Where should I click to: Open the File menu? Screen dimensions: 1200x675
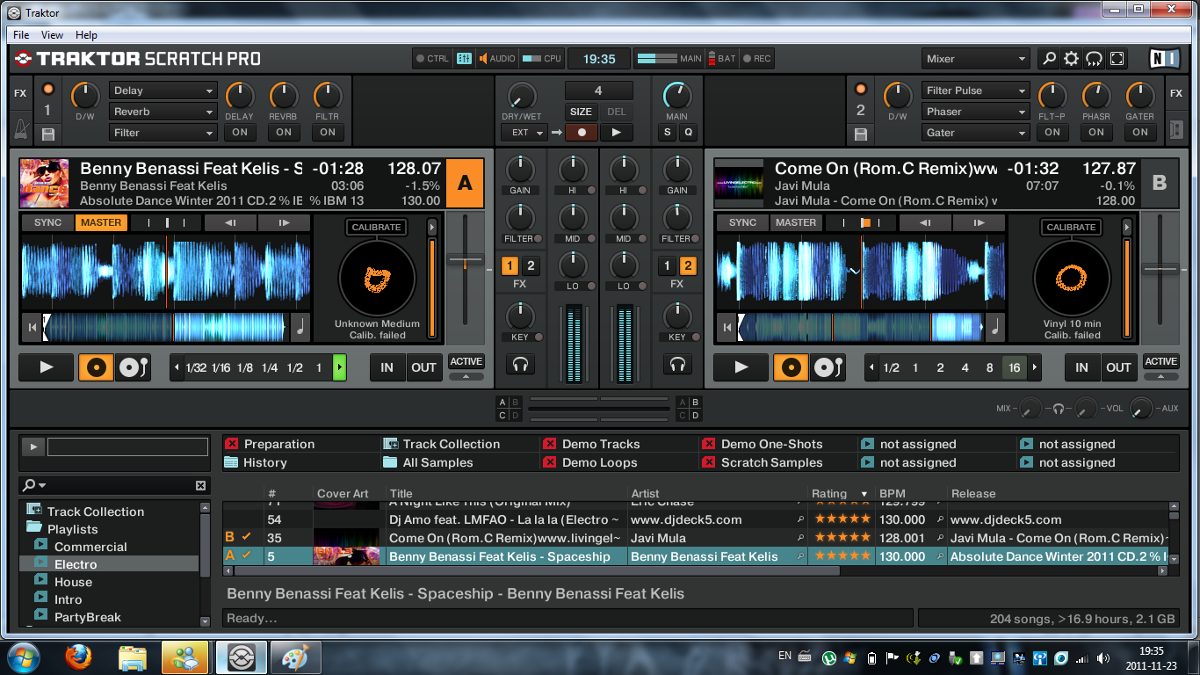tap(21, 35)
